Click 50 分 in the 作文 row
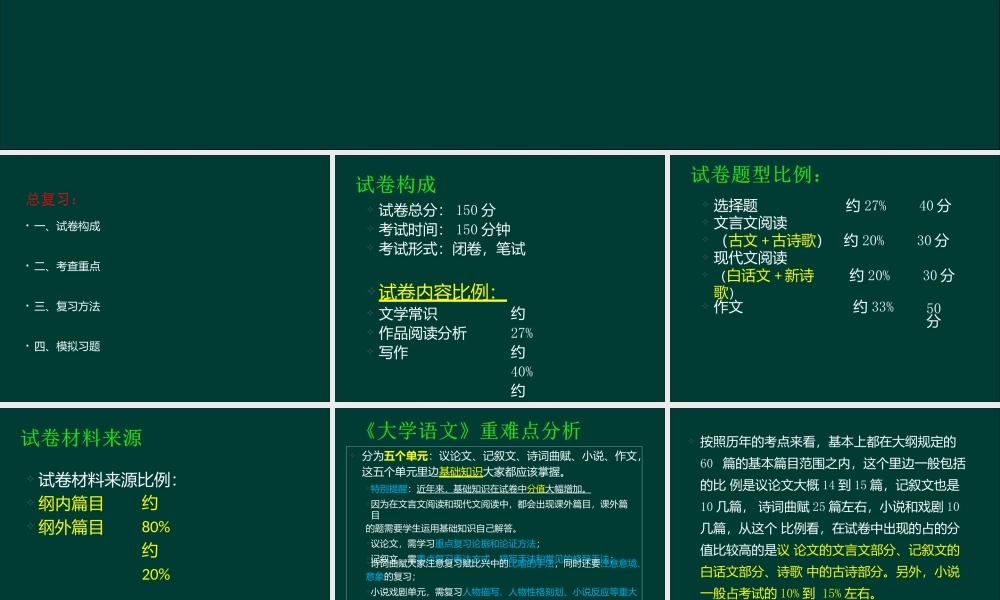Viewport: 1000px width, 600px height. (934, 315)
